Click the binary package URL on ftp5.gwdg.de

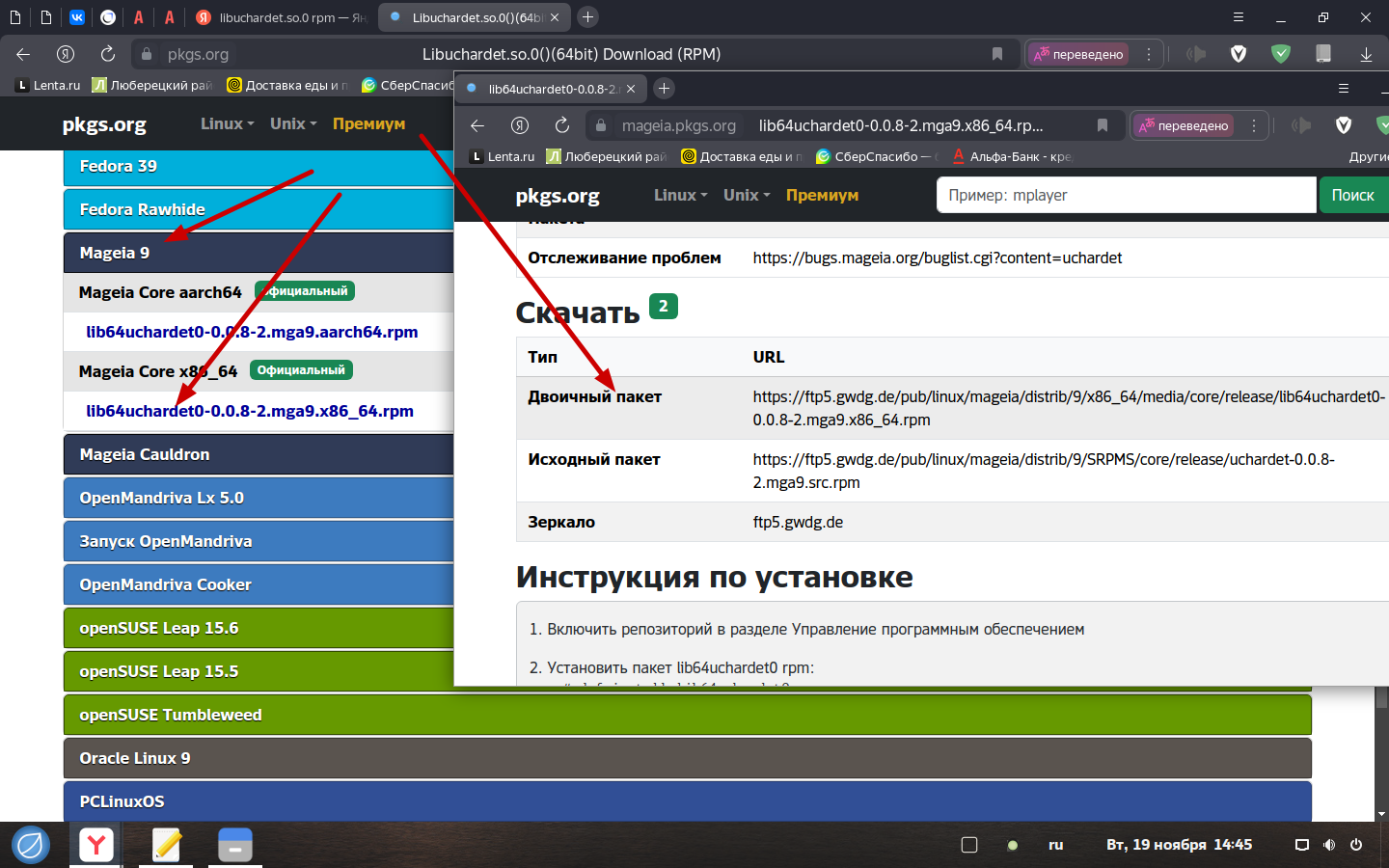pos(1069,408)
